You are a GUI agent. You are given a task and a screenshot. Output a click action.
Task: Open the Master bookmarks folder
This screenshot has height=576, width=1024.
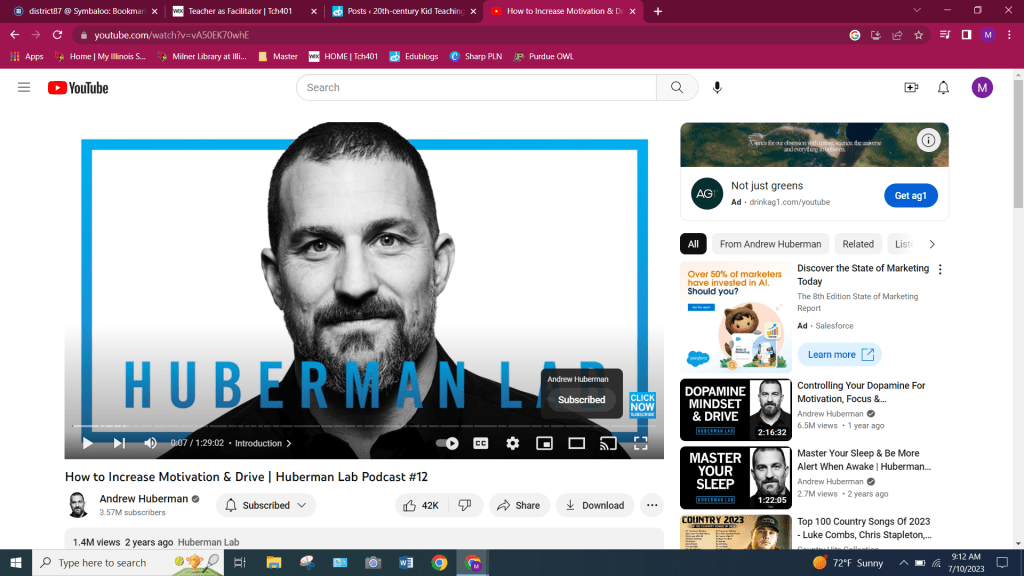[x=278, y=57]
